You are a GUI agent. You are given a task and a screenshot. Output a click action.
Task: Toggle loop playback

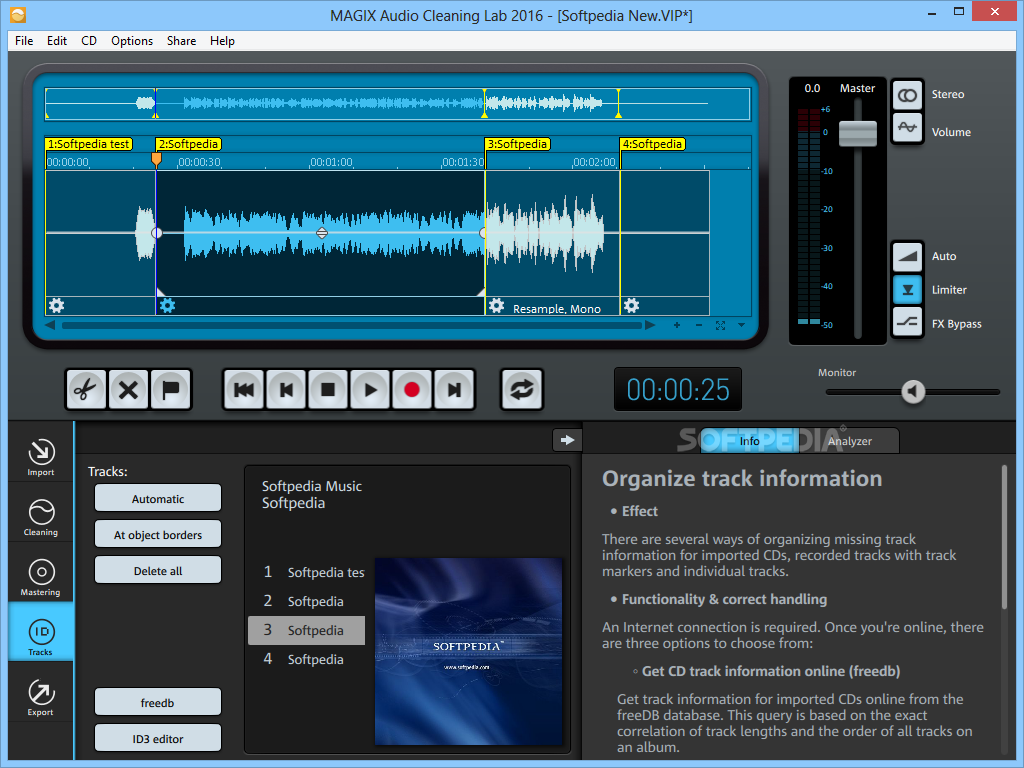522,390
